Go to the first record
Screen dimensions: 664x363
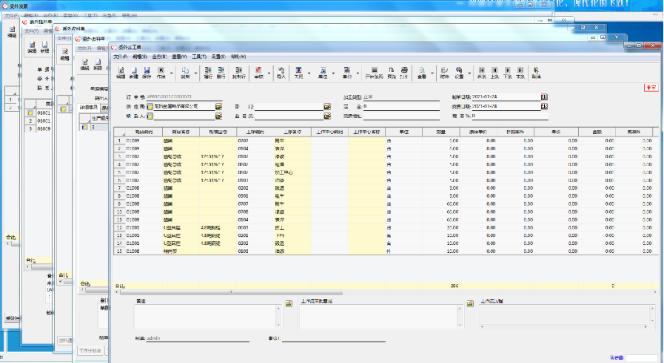tap(481, 72)
